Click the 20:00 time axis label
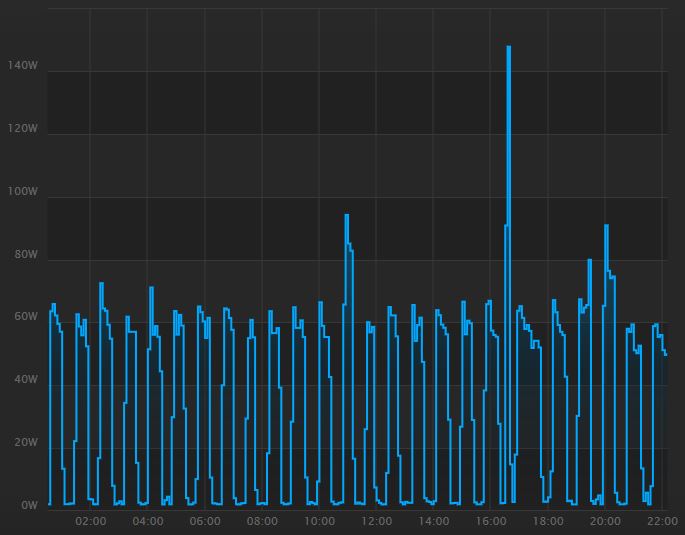The width and height of the screenshot is (685, 535). [605, 521]
